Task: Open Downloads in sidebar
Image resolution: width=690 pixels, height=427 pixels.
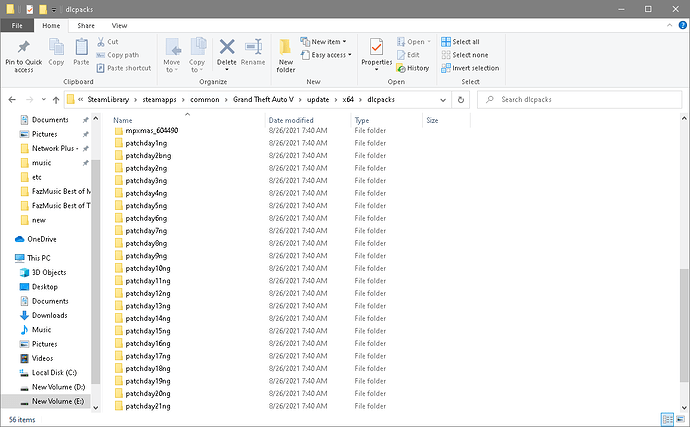Action: point(44,316)
